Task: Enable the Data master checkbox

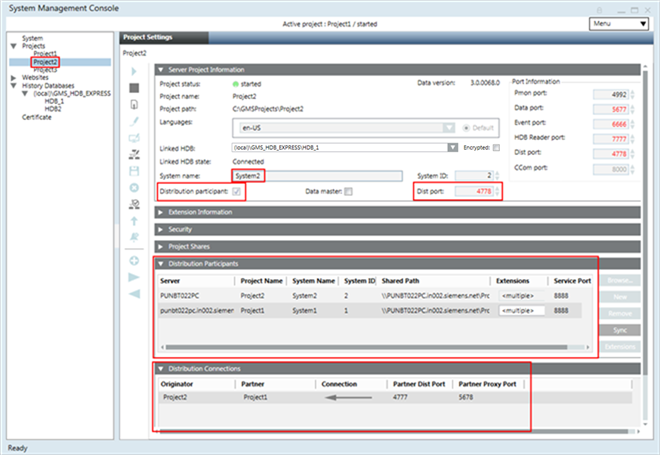Action: [348, 191]
